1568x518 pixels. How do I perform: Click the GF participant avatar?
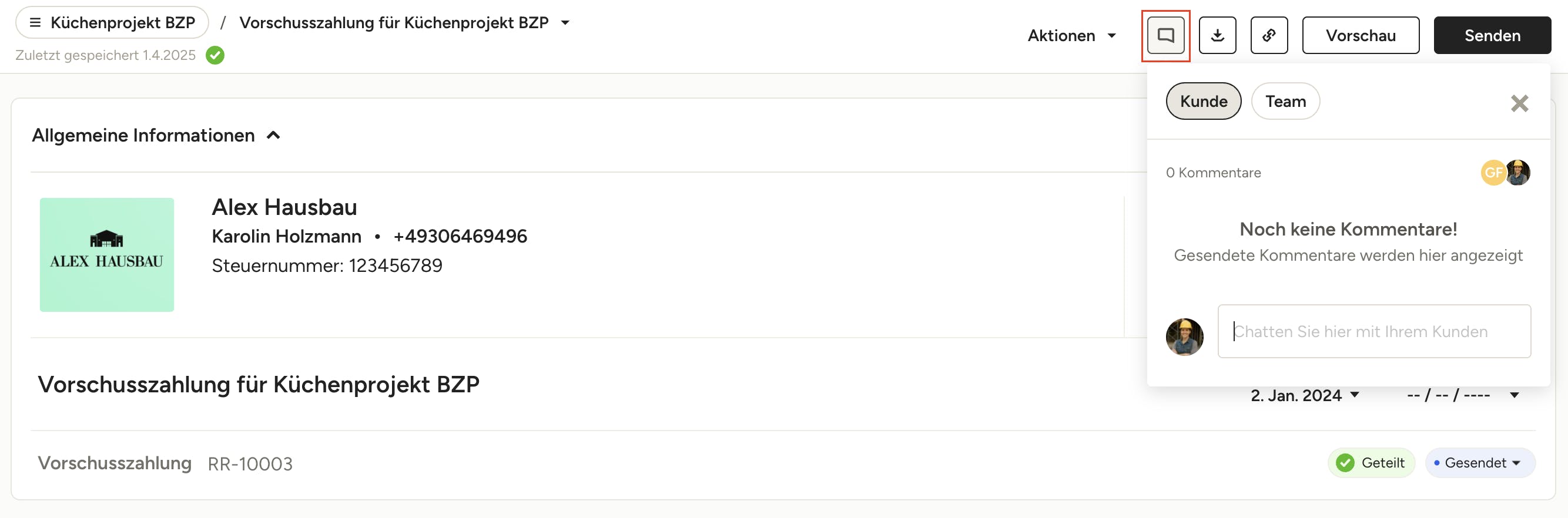pyautogui.click(x=1492, y=173)
